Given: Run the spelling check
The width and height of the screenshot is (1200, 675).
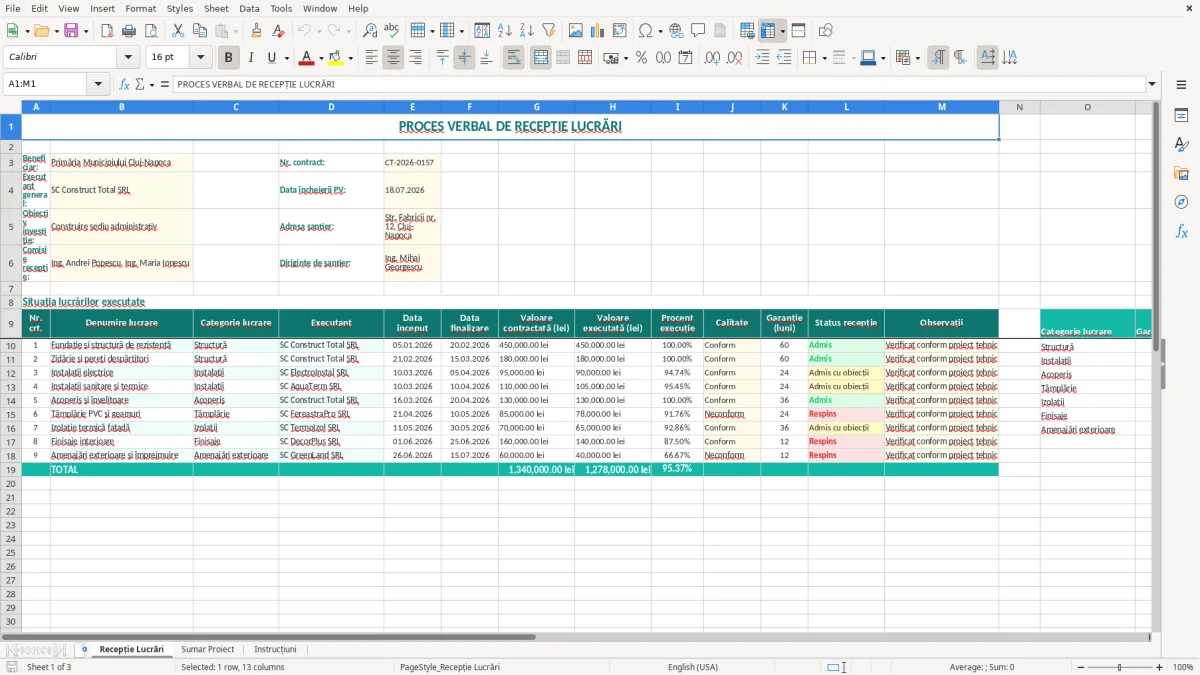Looking at the screenshot, I should [392, 31].
